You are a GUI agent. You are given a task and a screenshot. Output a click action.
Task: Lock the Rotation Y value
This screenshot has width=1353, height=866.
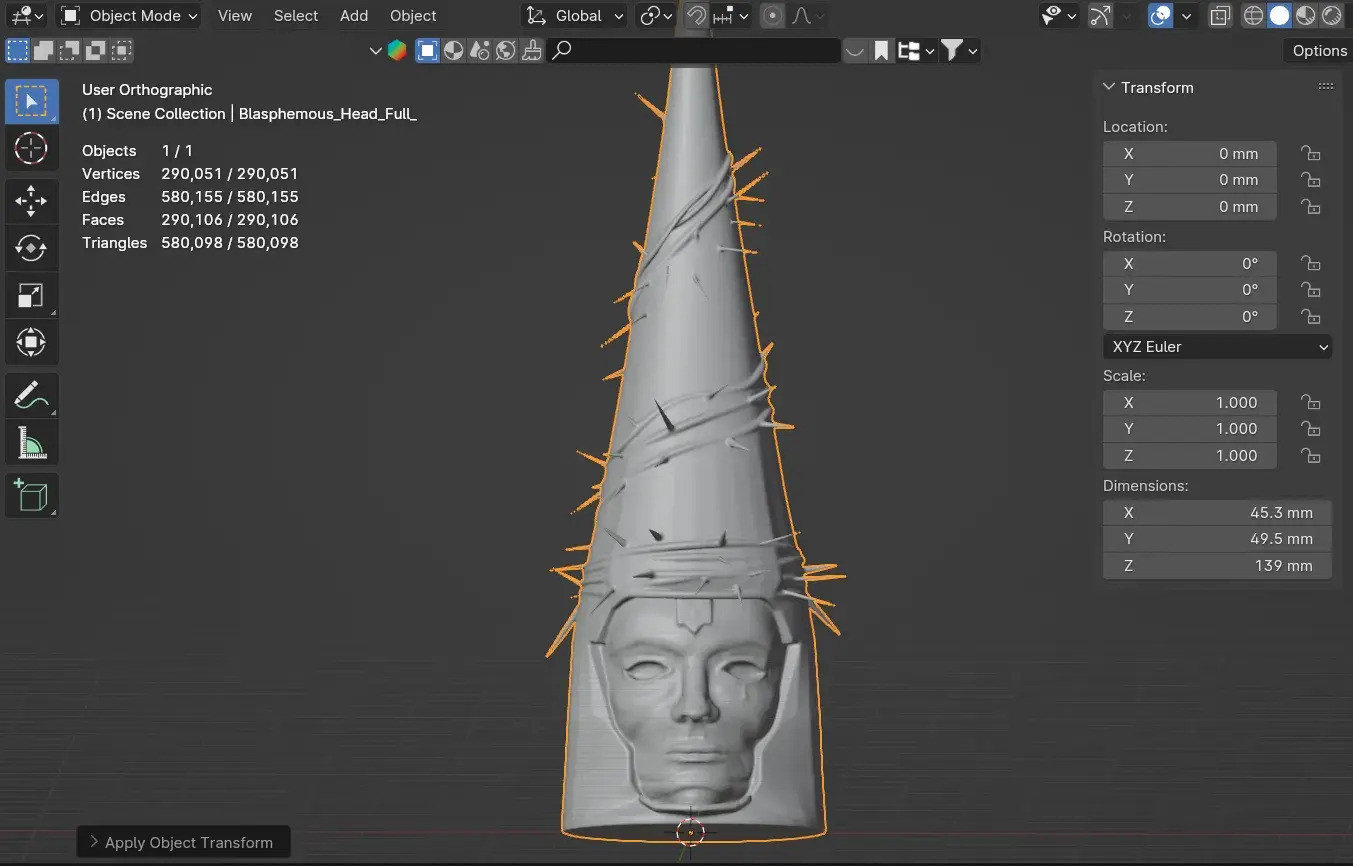1310,290
